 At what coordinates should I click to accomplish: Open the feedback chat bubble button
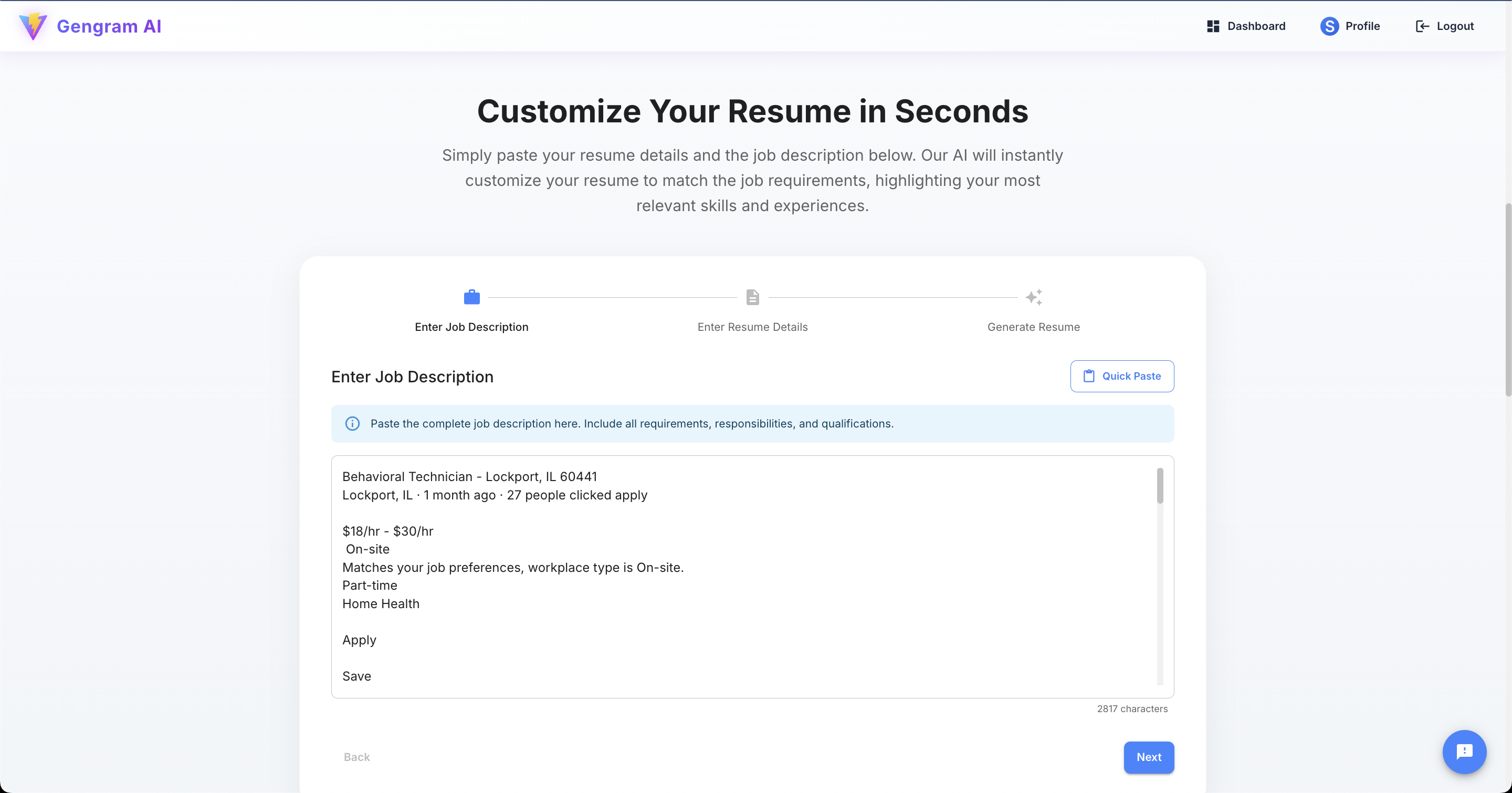click(1464, 752)
